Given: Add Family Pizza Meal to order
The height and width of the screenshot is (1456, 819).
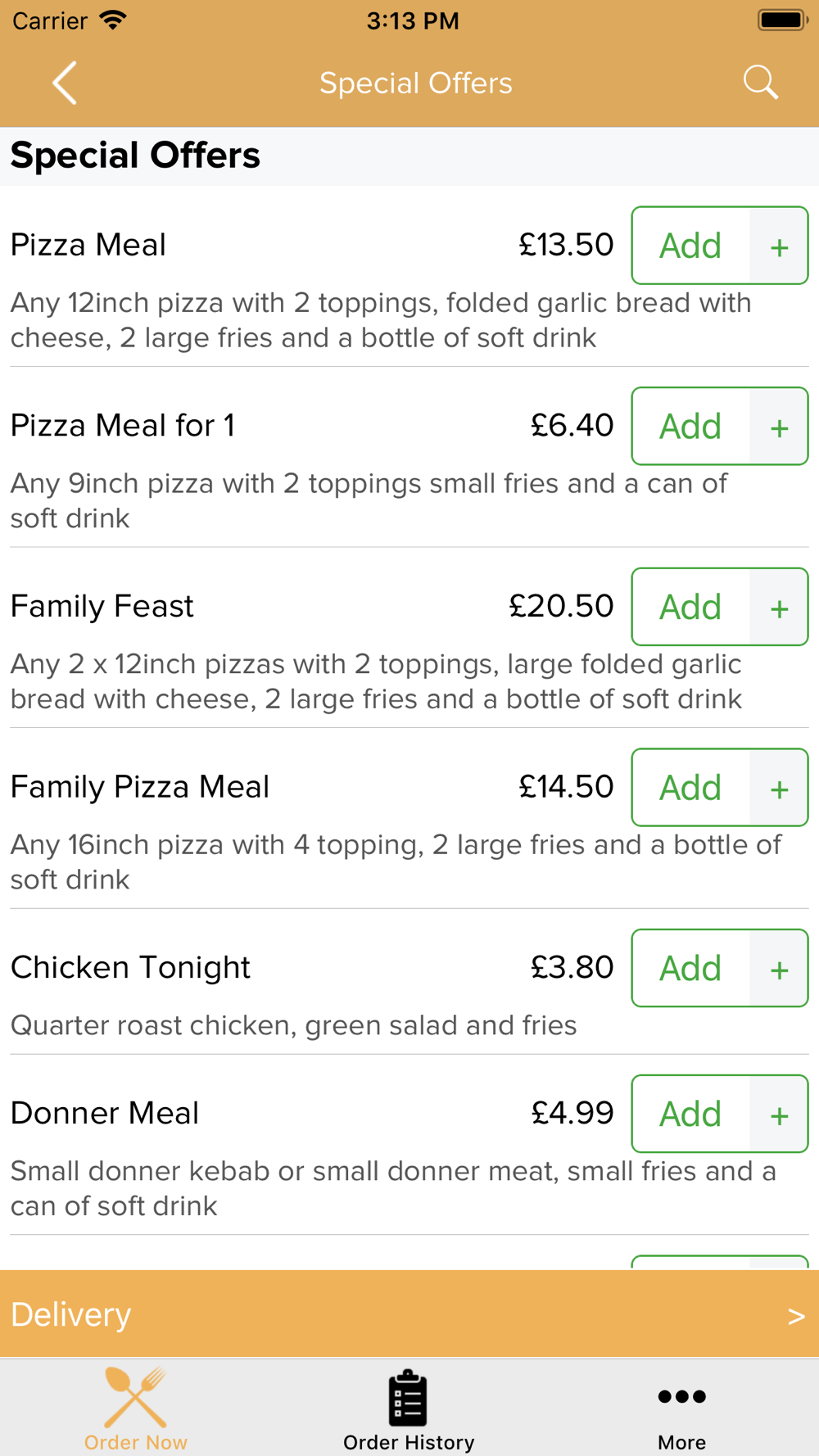Looking at the screenshot, I should pos(690,787).
